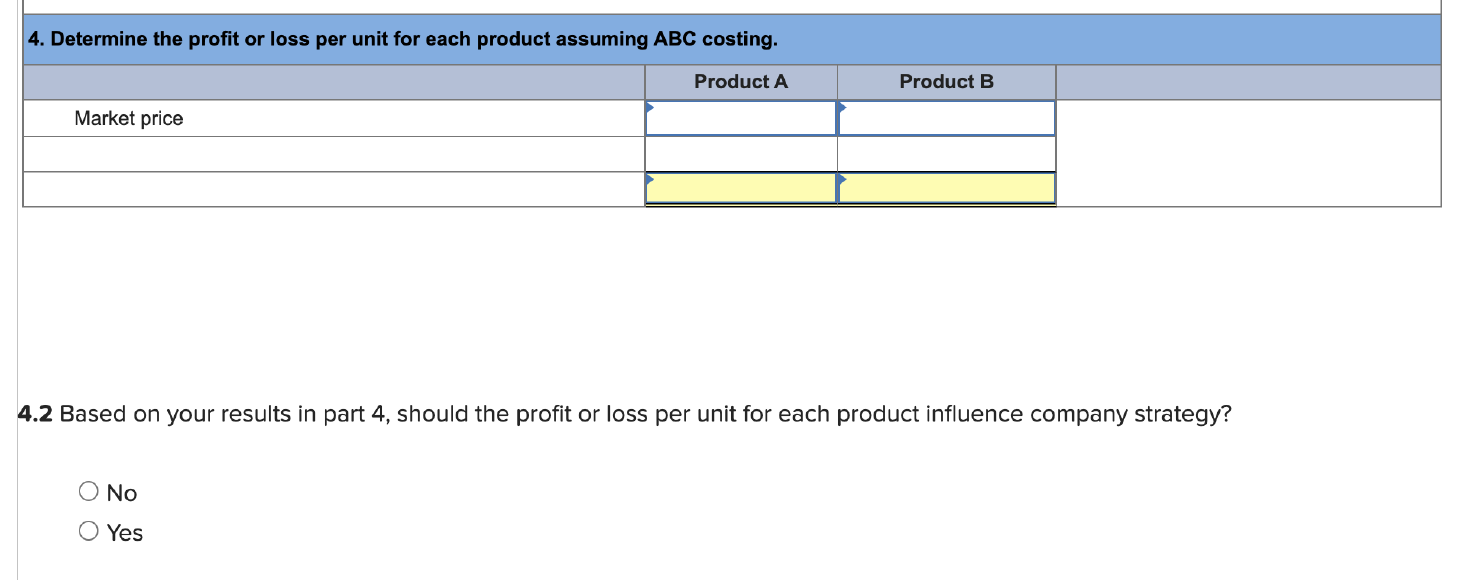The width and height of the screenshot is (1462, 580).
Task: Choose Yes to answer question 4.2
Action: (88, 530)
